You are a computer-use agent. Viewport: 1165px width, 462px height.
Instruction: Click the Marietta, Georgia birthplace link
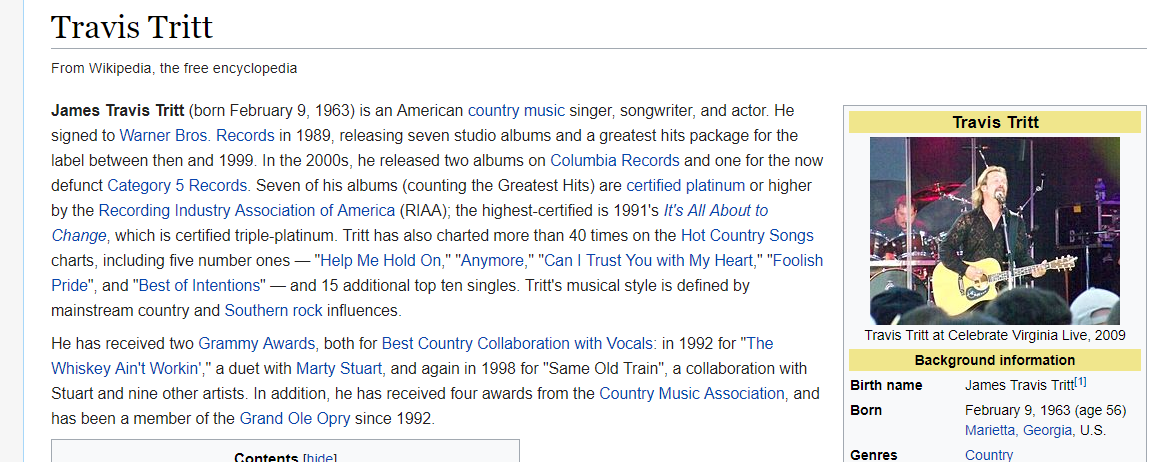click(x=1018, y=430)
